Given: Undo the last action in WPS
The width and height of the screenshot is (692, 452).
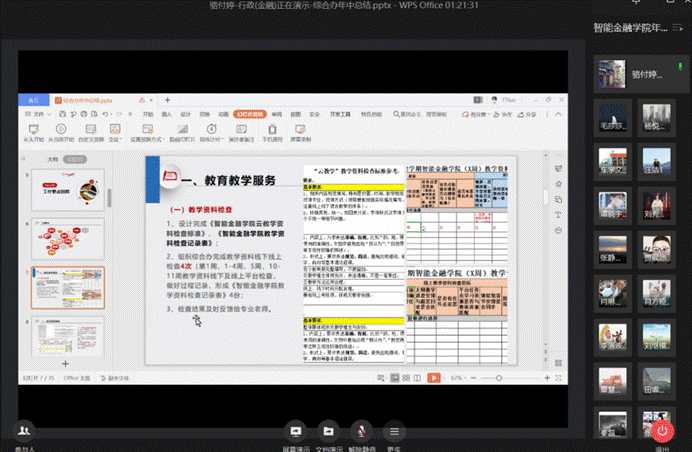Looking at the screenshot, I should point(105,114).
